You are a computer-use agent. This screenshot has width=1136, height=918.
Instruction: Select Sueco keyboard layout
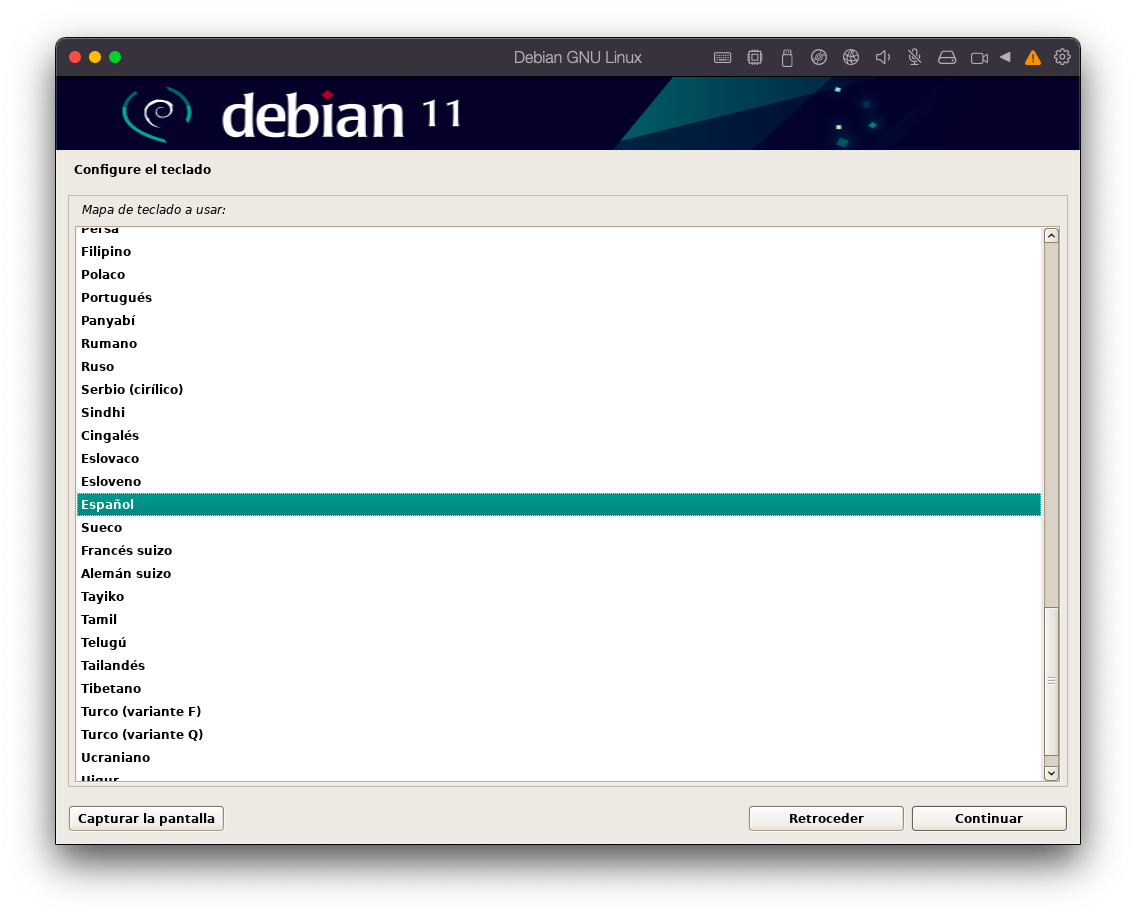(x=559, y=527)
